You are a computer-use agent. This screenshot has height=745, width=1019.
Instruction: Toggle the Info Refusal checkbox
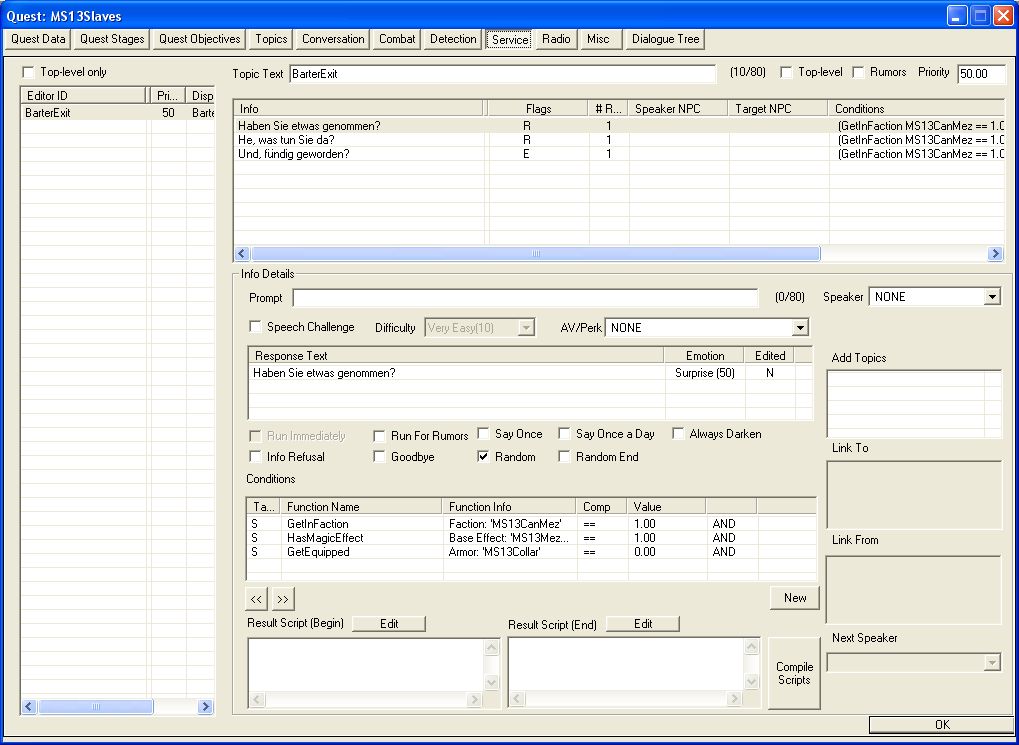coord(255,456)
